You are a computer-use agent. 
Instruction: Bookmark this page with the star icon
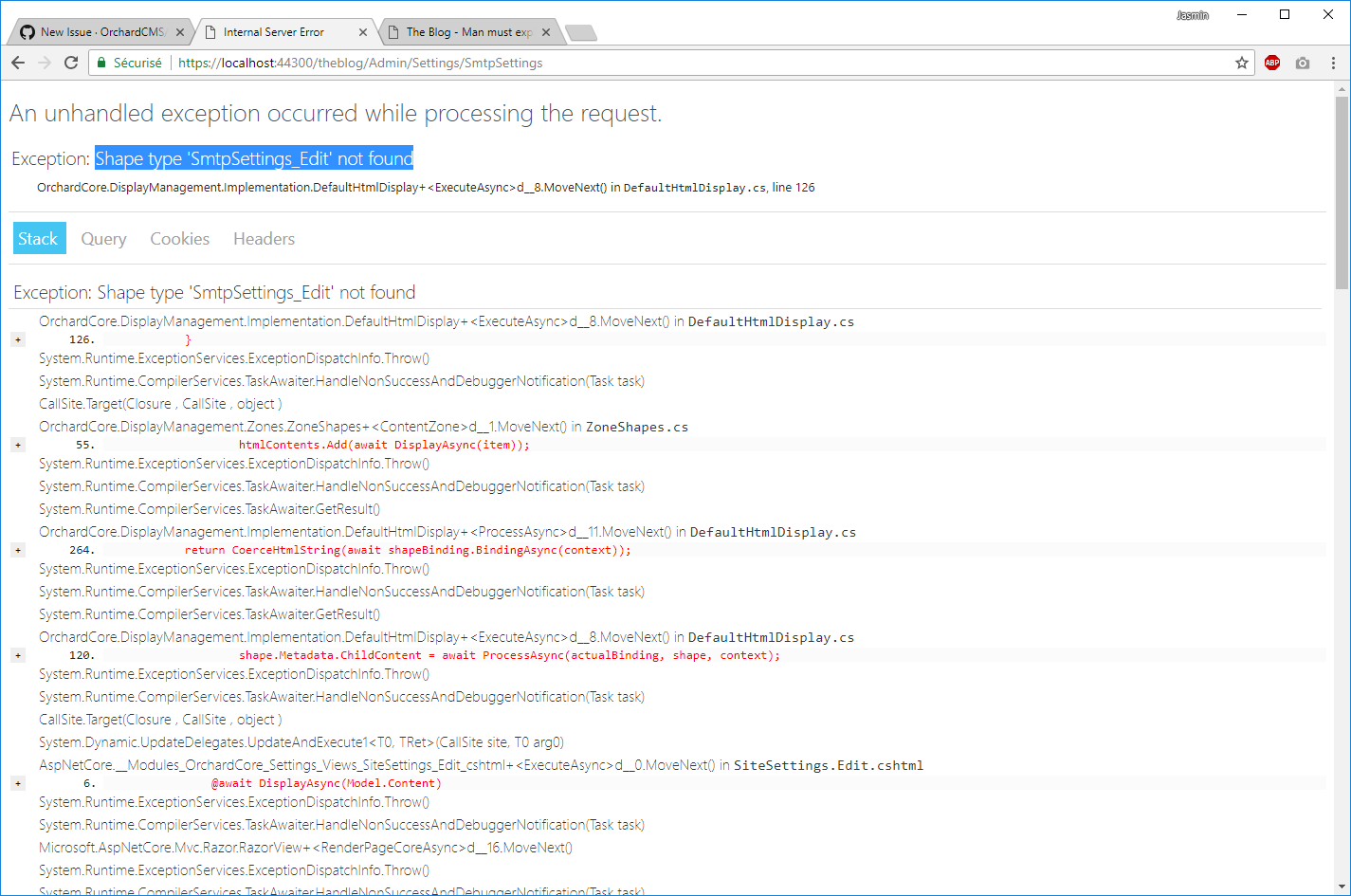coord(1242,63)
